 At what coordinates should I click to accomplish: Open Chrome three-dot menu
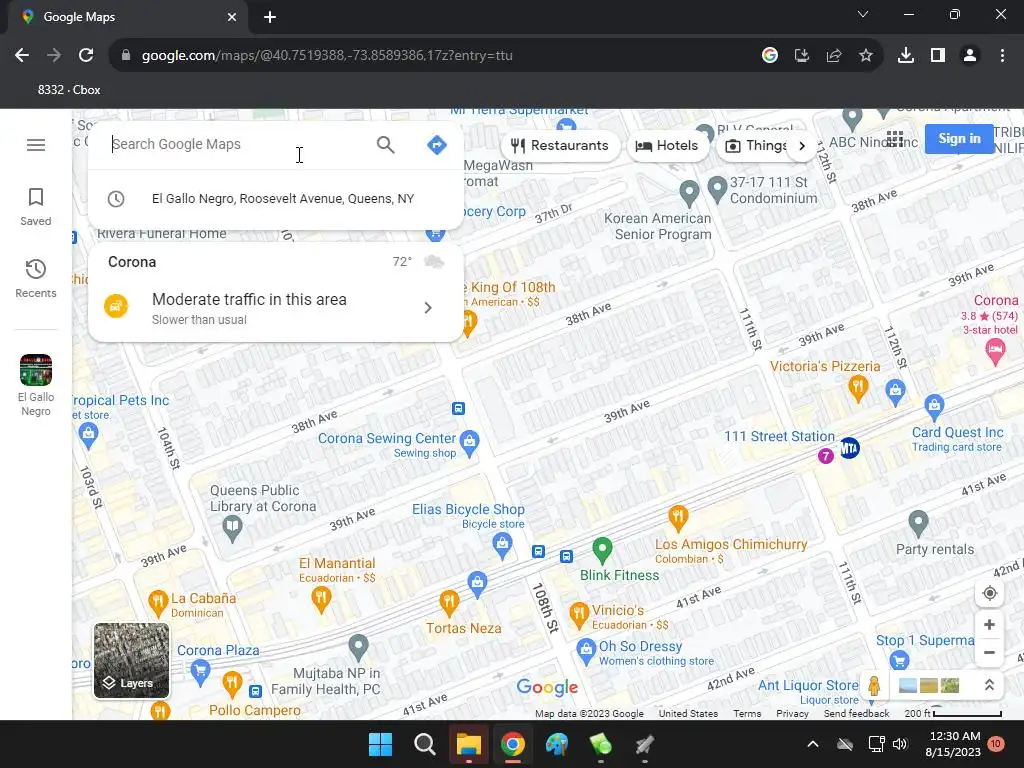coord(1002,56)
